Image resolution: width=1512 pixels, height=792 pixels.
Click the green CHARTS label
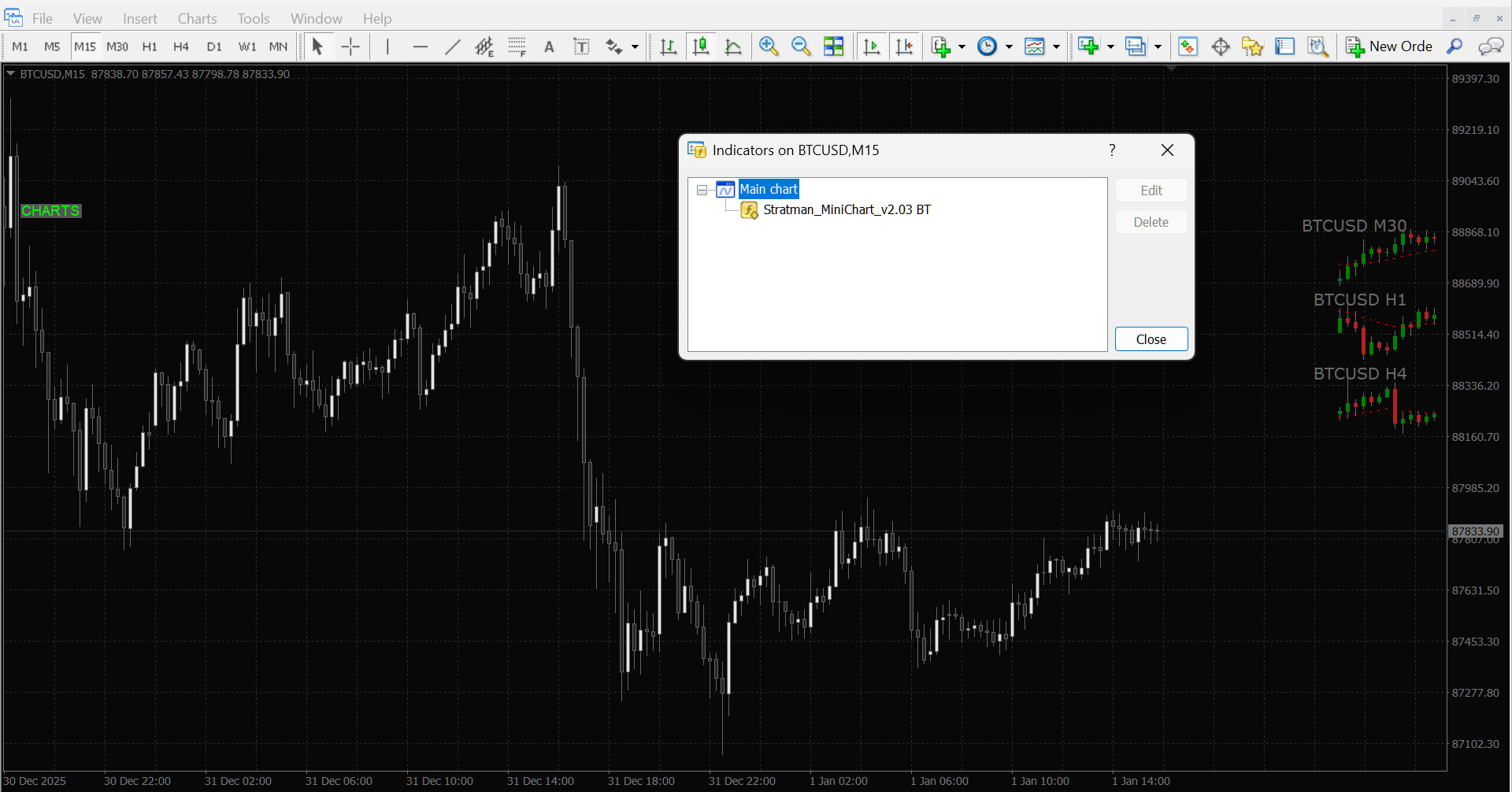point(50,211)
